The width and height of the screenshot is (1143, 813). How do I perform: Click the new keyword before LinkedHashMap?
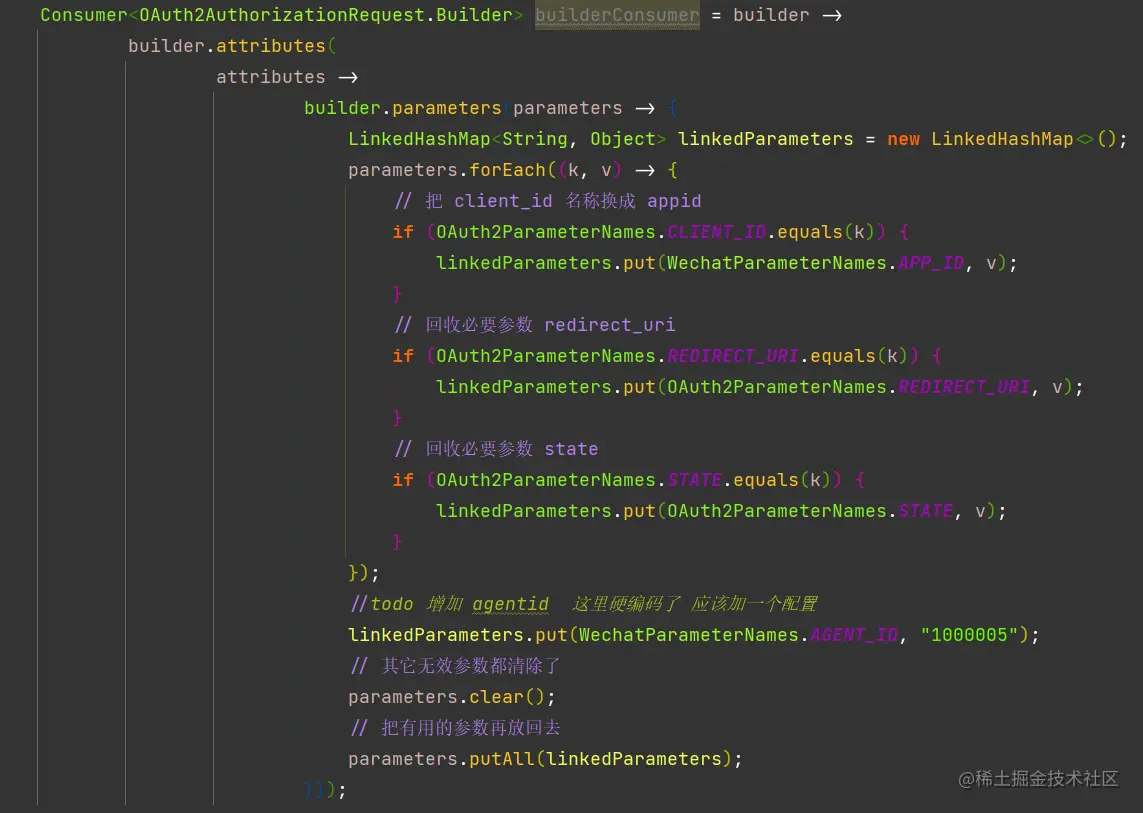click(903, 139)
